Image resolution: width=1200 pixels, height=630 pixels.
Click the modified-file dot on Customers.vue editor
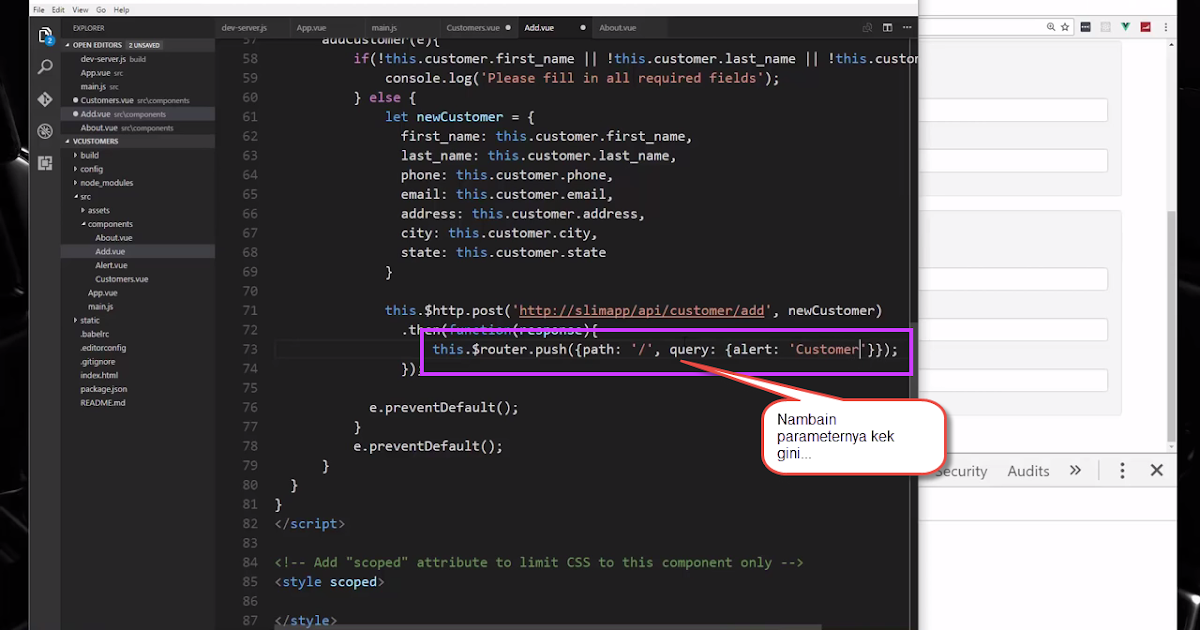[x=508, y=27]
